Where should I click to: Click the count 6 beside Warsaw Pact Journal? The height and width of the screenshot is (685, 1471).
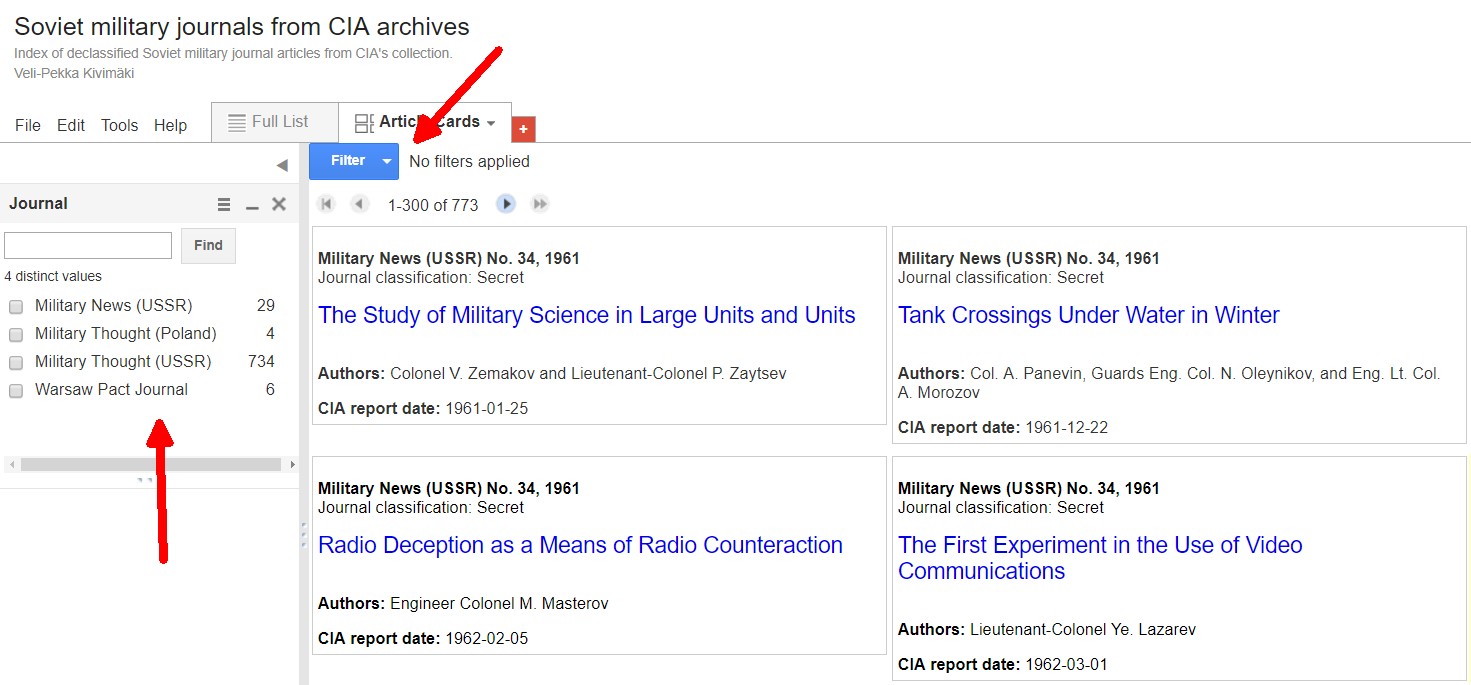click(270, 390)
